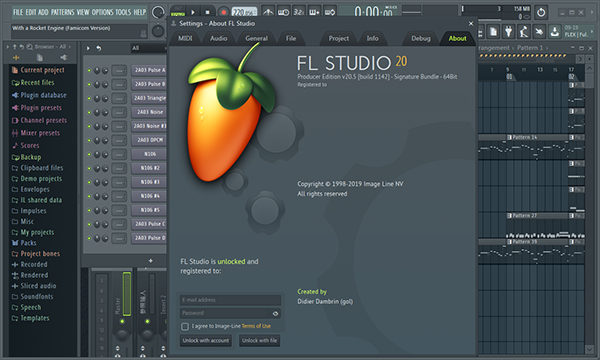Click the browser reread undo arrow
This screenshot has width=600, height=360.
[22, 47]
